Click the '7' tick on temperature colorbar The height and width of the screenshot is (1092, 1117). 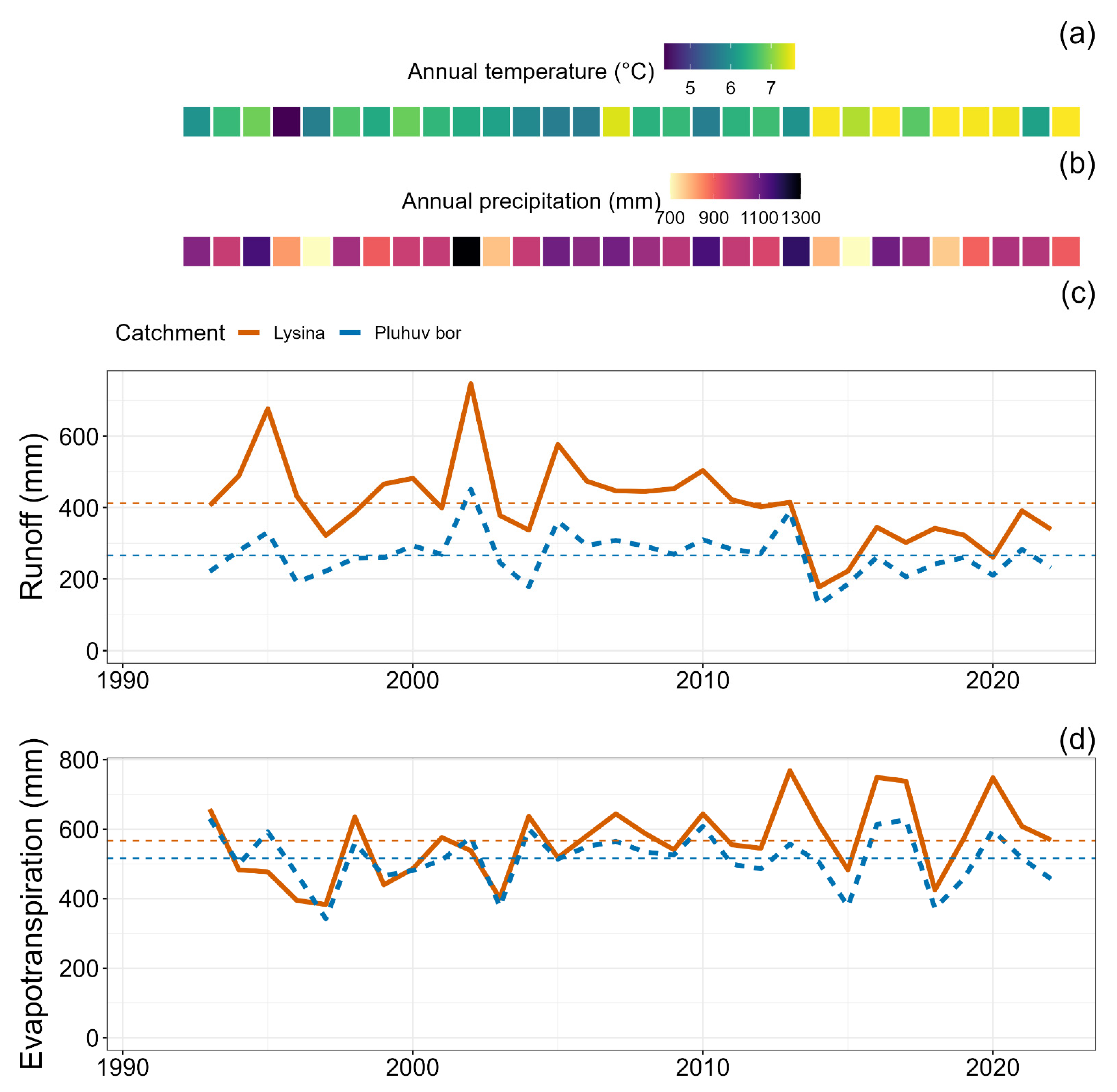tap(771, 88)
